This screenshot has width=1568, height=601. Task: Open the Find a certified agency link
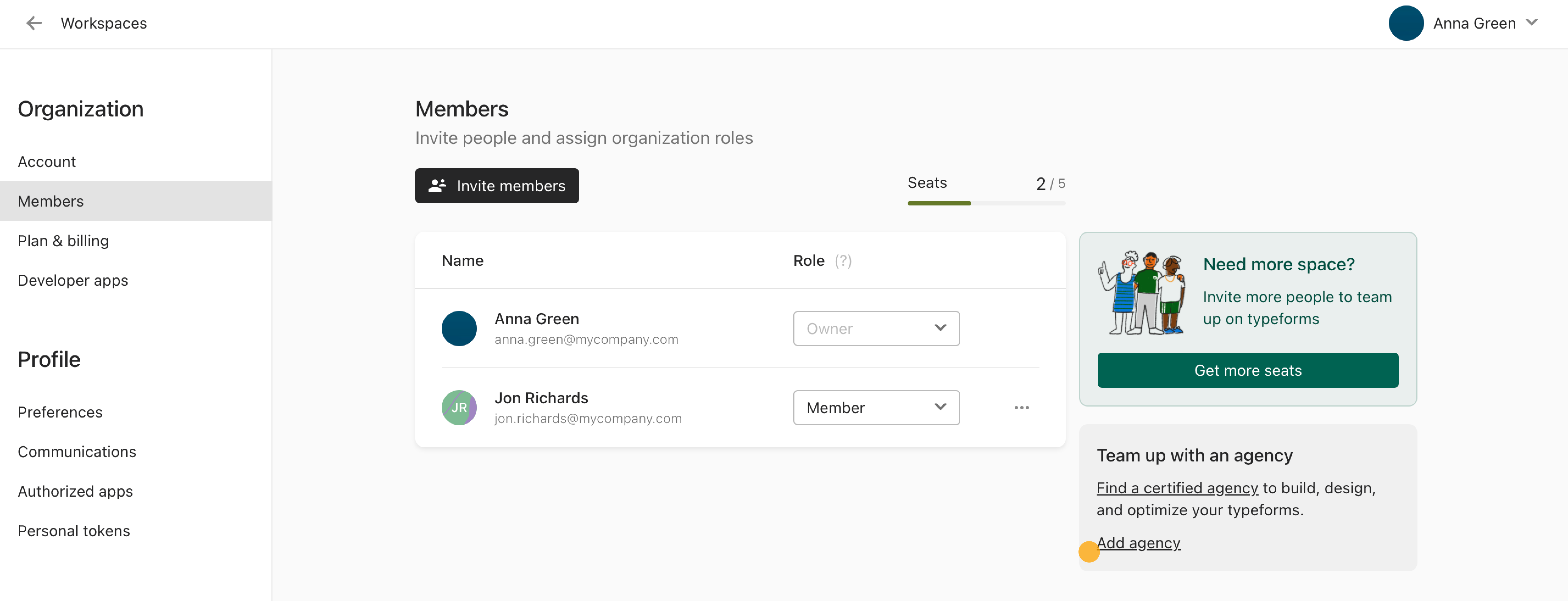1177,488
